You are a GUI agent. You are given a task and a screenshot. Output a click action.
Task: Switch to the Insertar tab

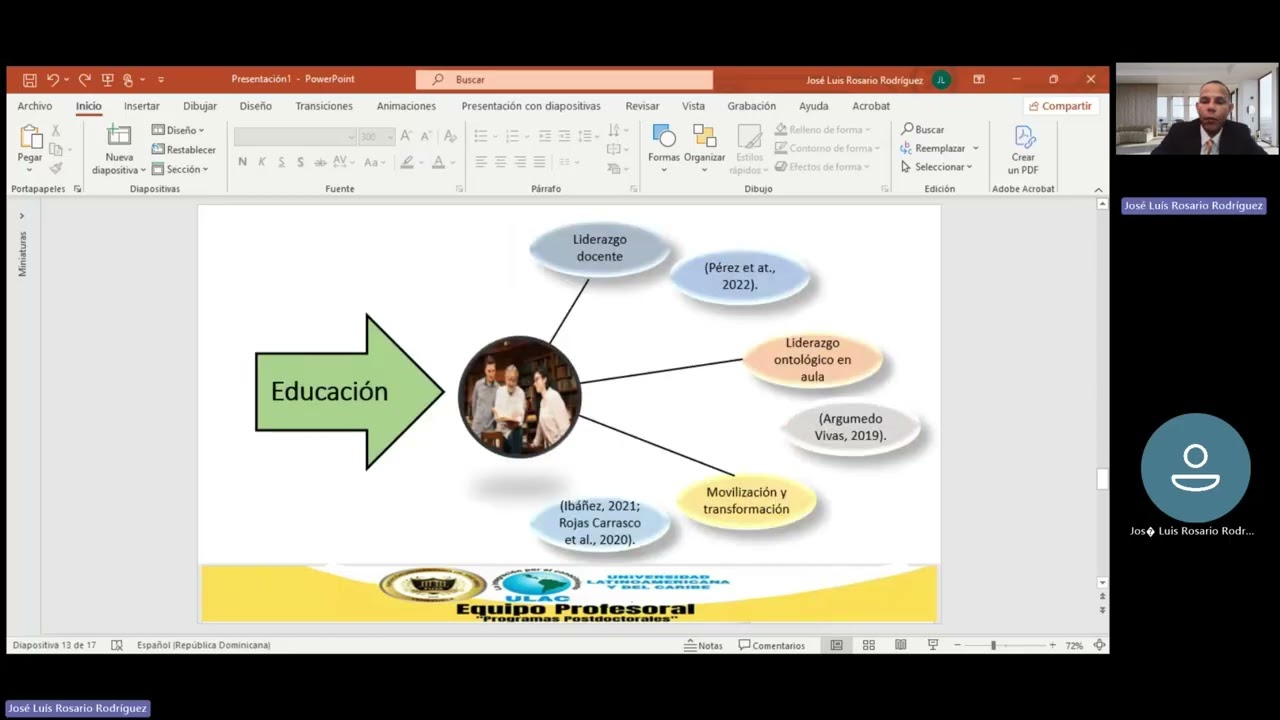142,106
